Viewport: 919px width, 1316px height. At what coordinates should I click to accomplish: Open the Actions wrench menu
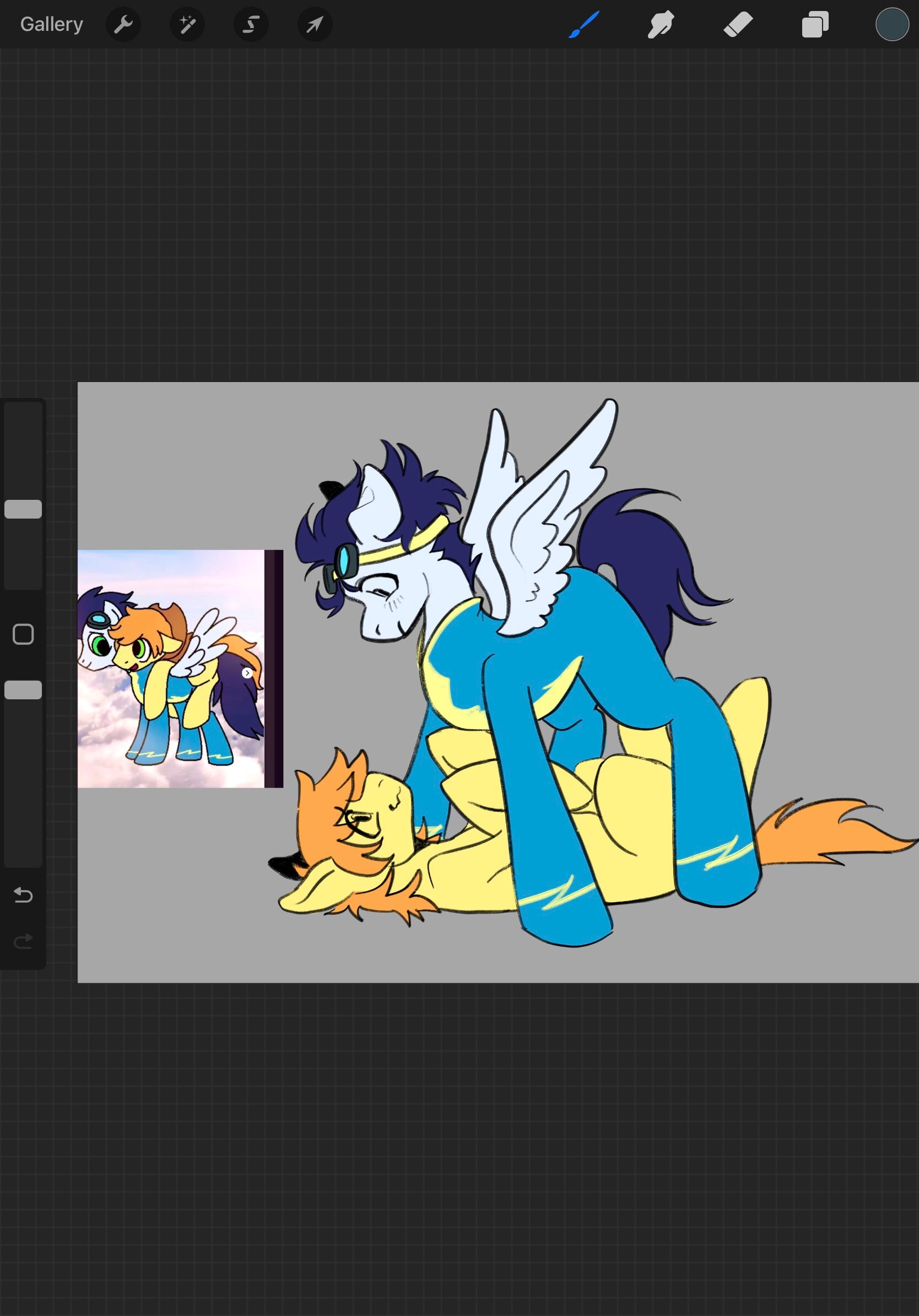[123, 25]
